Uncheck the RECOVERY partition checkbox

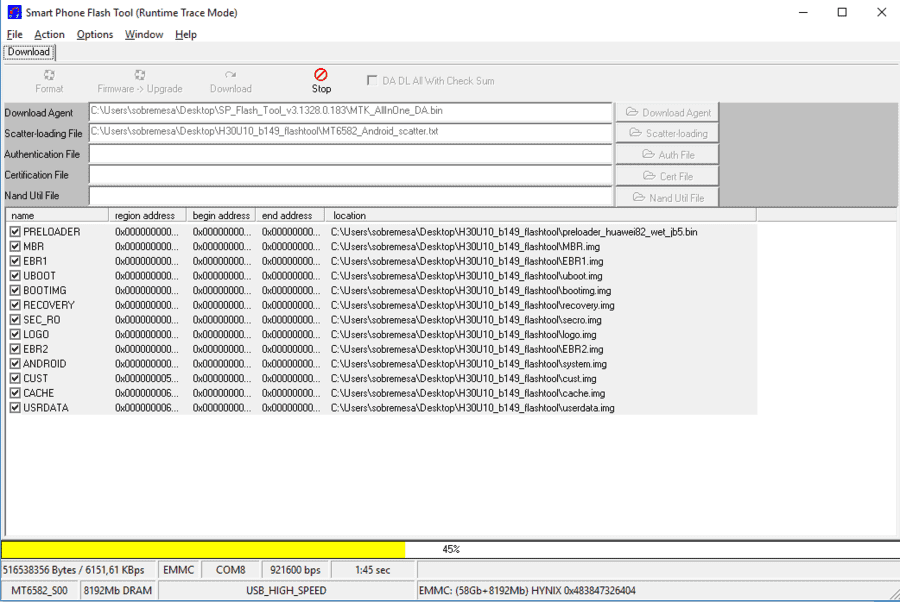15,305
